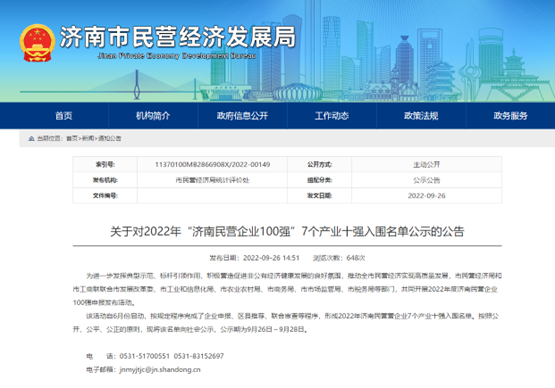Click the 济南市民营经济发展局 site title

tap(178, 37)
